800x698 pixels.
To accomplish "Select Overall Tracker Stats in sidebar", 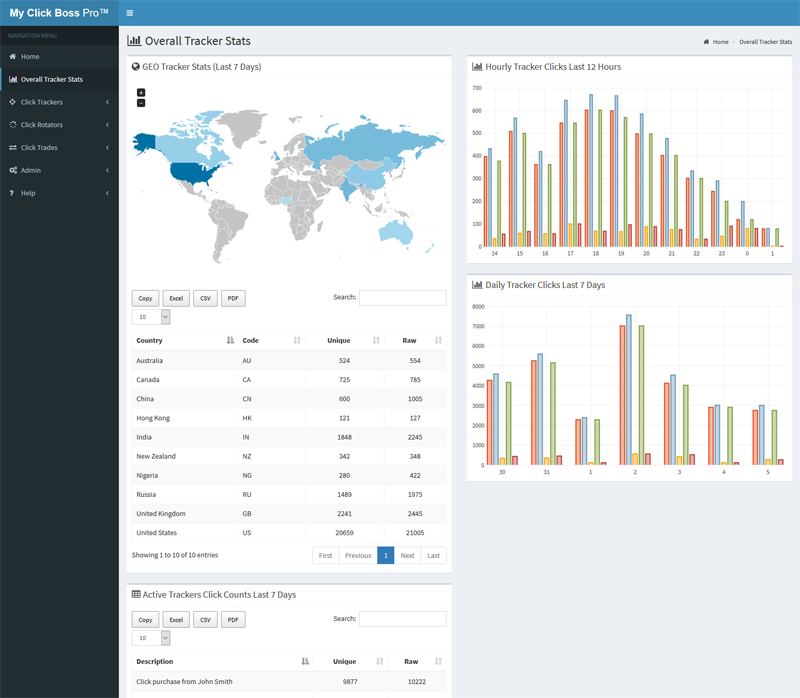I will (52, 79).
